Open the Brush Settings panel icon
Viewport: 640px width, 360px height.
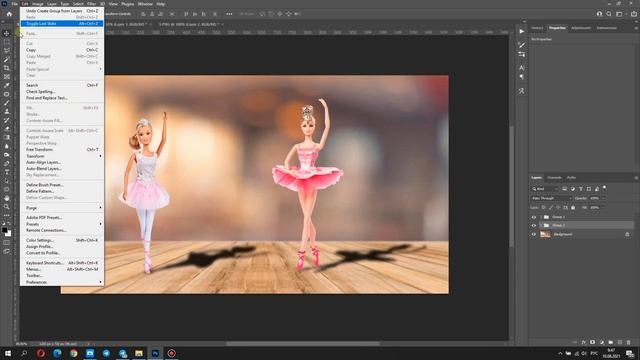point(522,45)
